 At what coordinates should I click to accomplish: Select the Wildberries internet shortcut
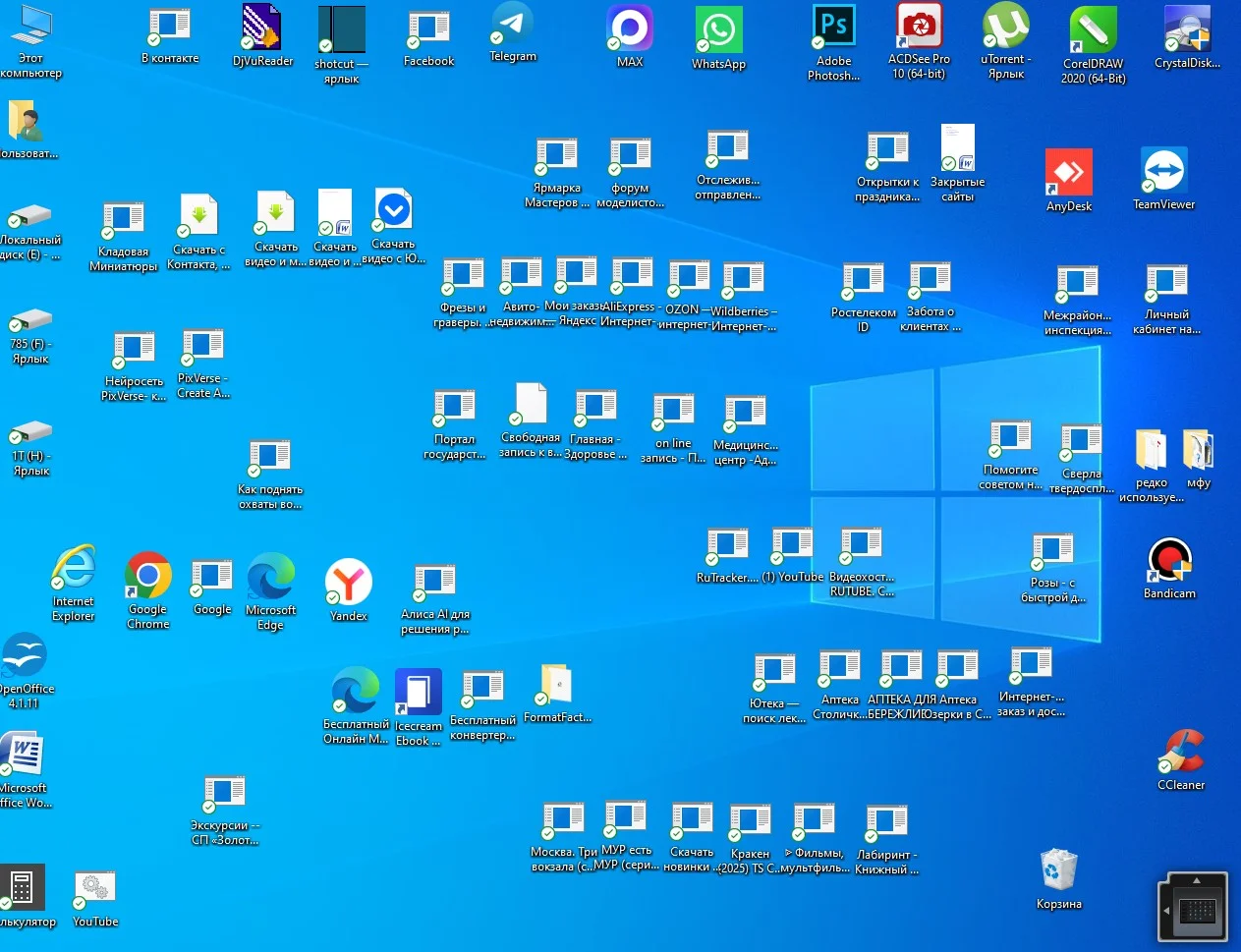click(x=743, y=281)
